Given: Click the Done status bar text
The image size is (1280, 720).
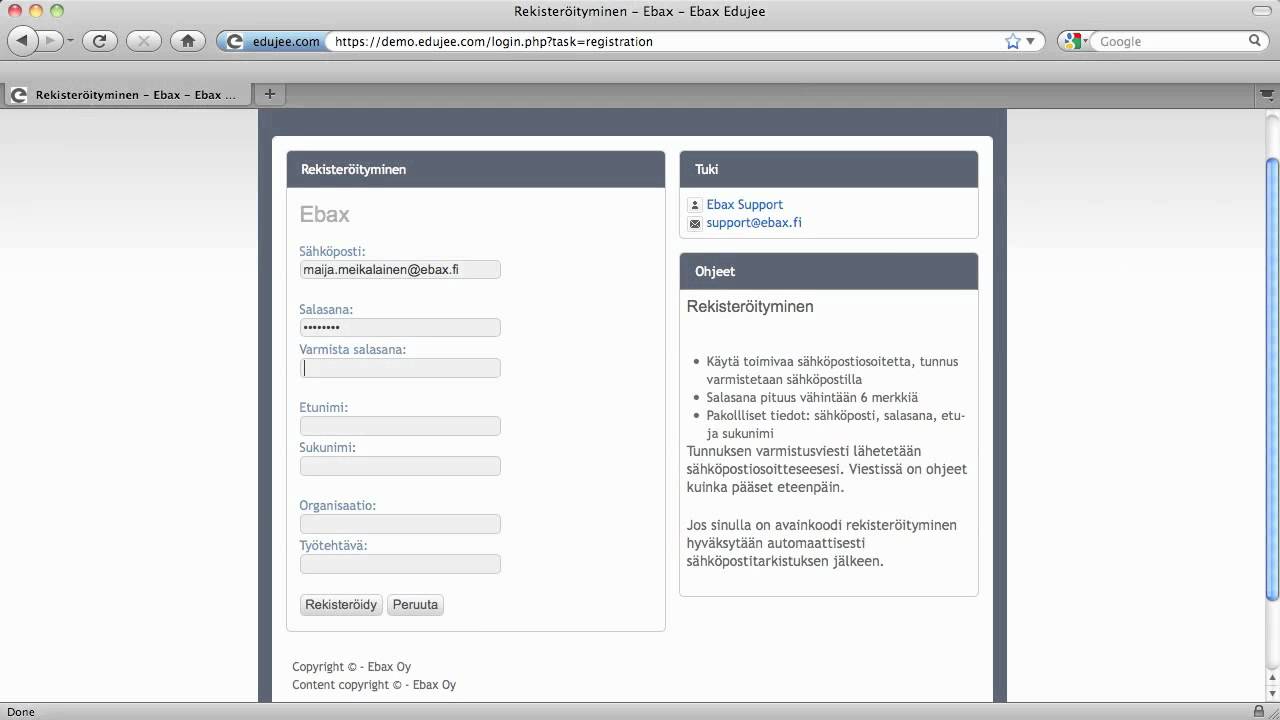Looking at the screenshot, I should 21,712.
